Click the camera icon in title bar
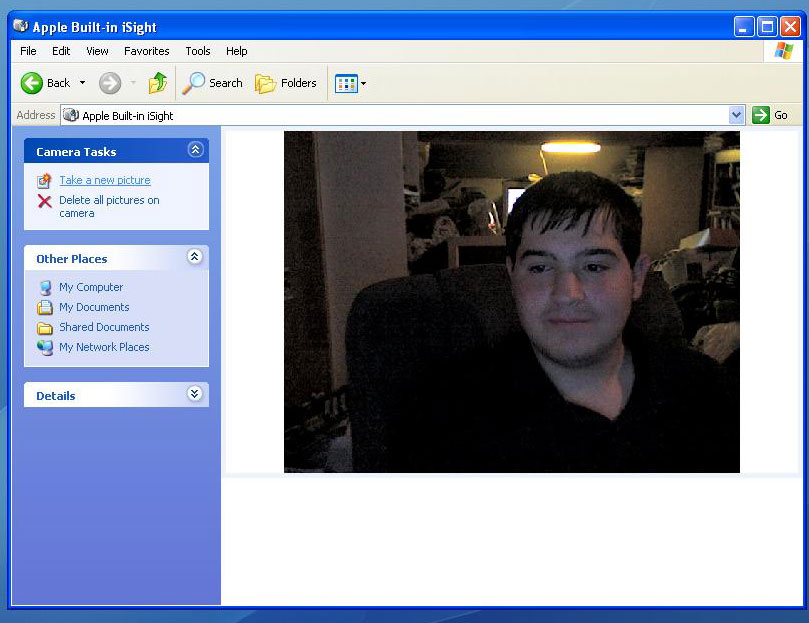This screenshot has width=809, height=623. tap(21, 25)
